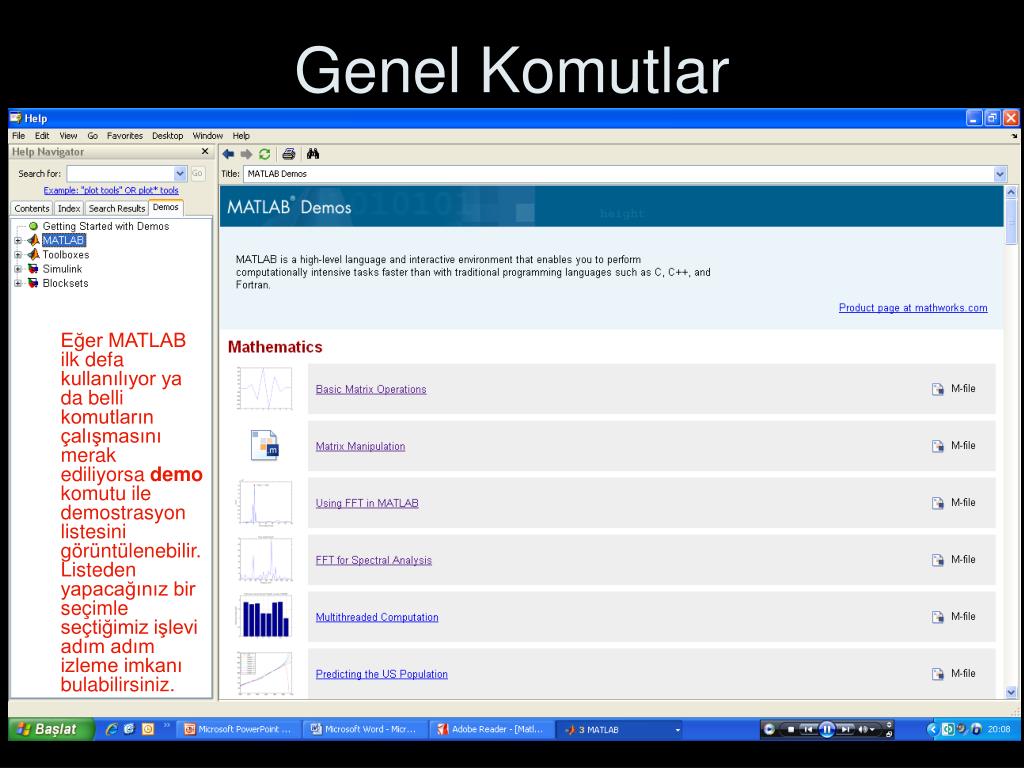Expand the Toolboxes tree node
Image resolution: width=1024 pixels, height=768 pixels.
click(x=18, y=255)
